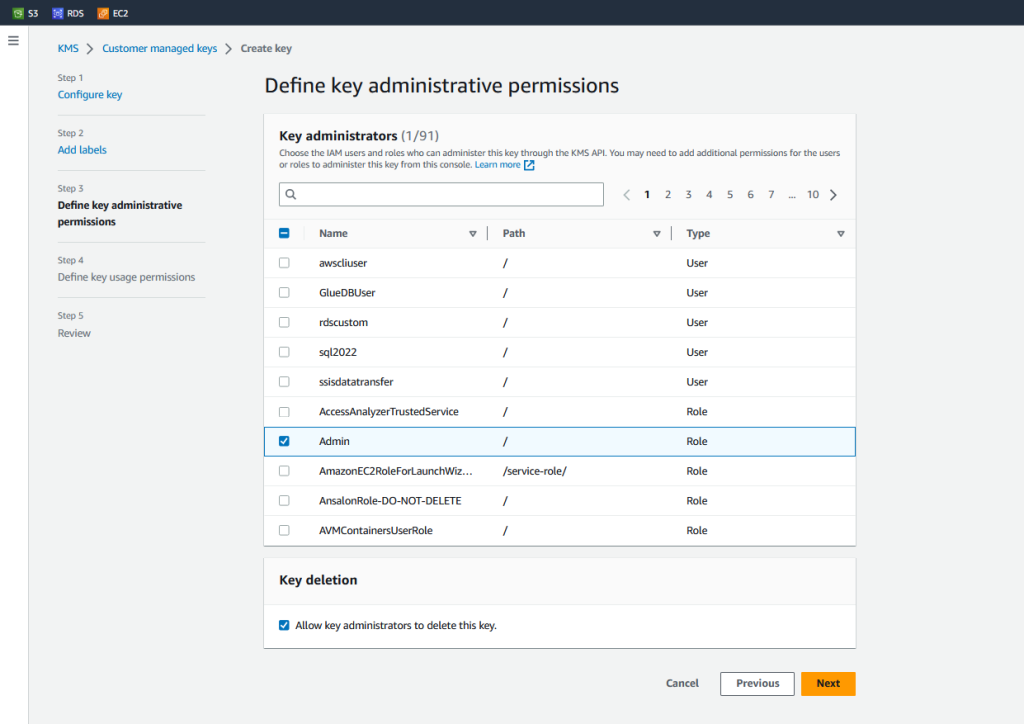Go to previous page arrow in pagination
The image size is (1024, 724).
(626, 195)
